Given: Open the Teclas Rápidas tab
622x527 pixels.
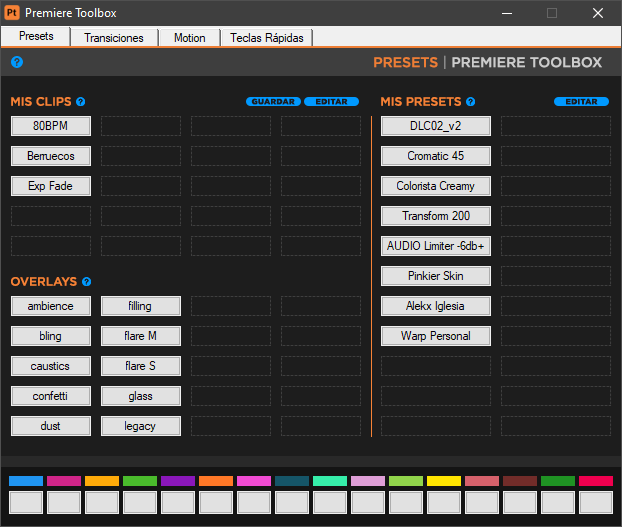Looking at the screenshot, I should pos(267,38).
